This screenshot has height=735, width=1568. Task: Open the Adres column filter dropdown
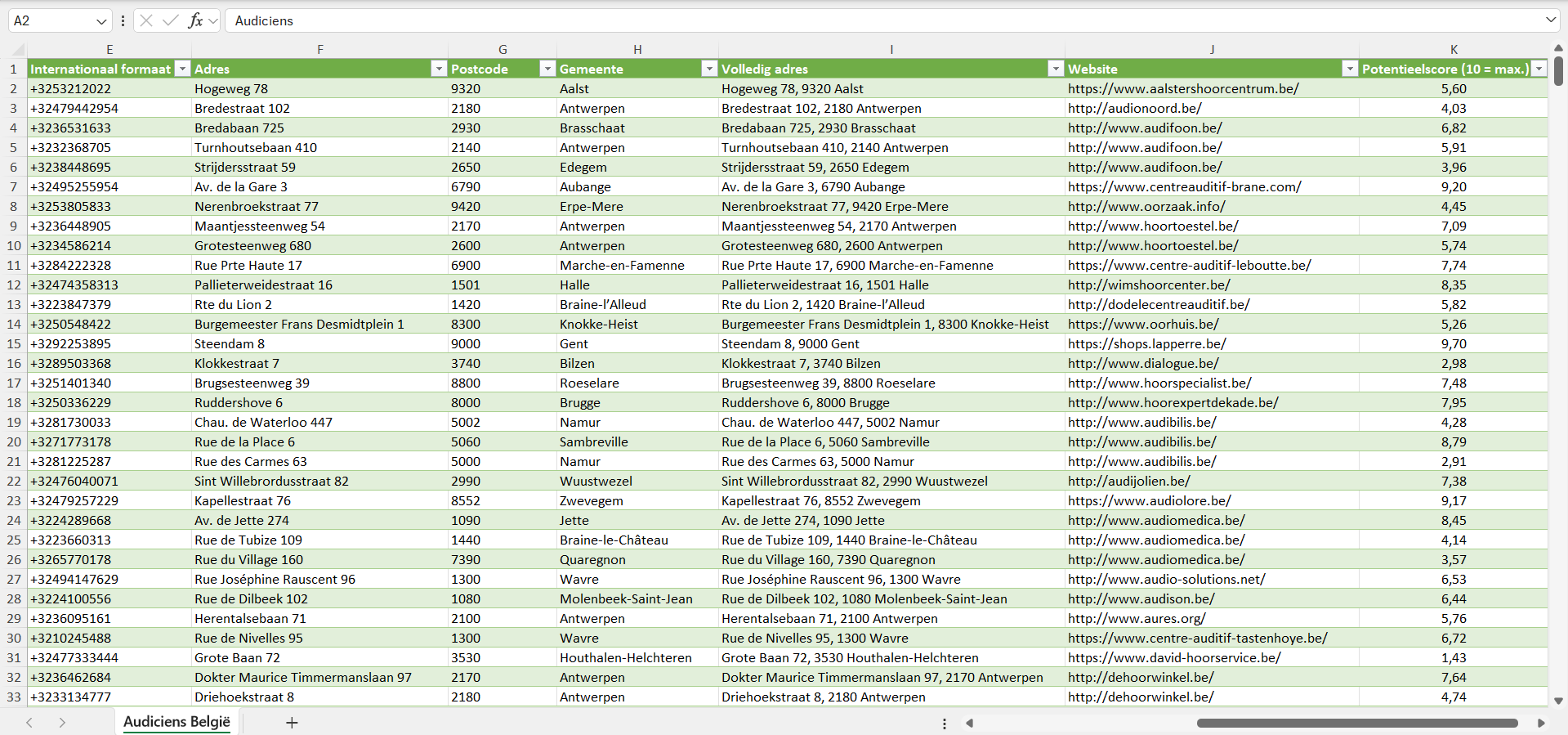click(439, 69)
